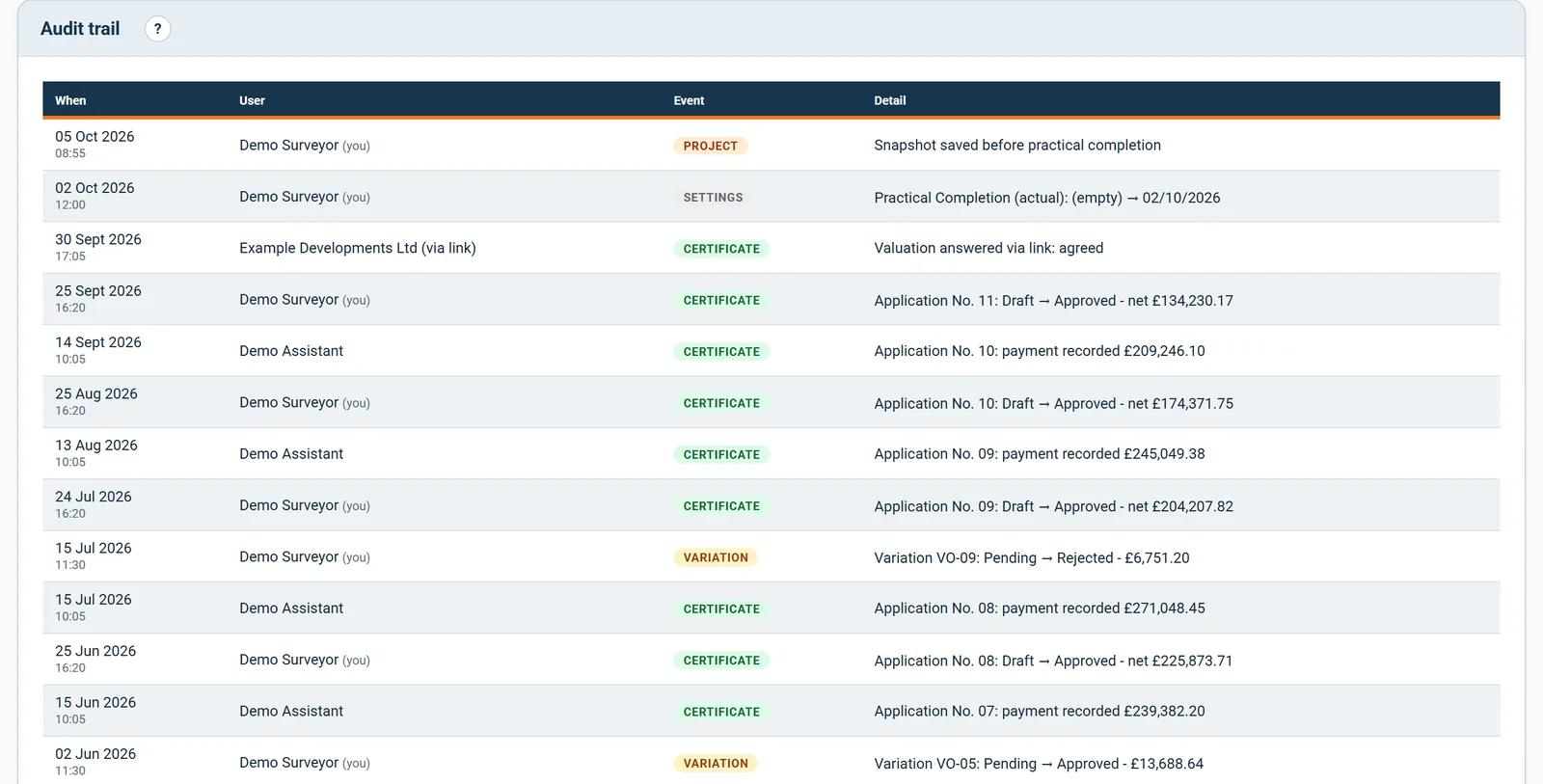1543x784 pixels.
Task: Select Application No. 10 payment recorded £209,246.10
Action: (1040, 351)
